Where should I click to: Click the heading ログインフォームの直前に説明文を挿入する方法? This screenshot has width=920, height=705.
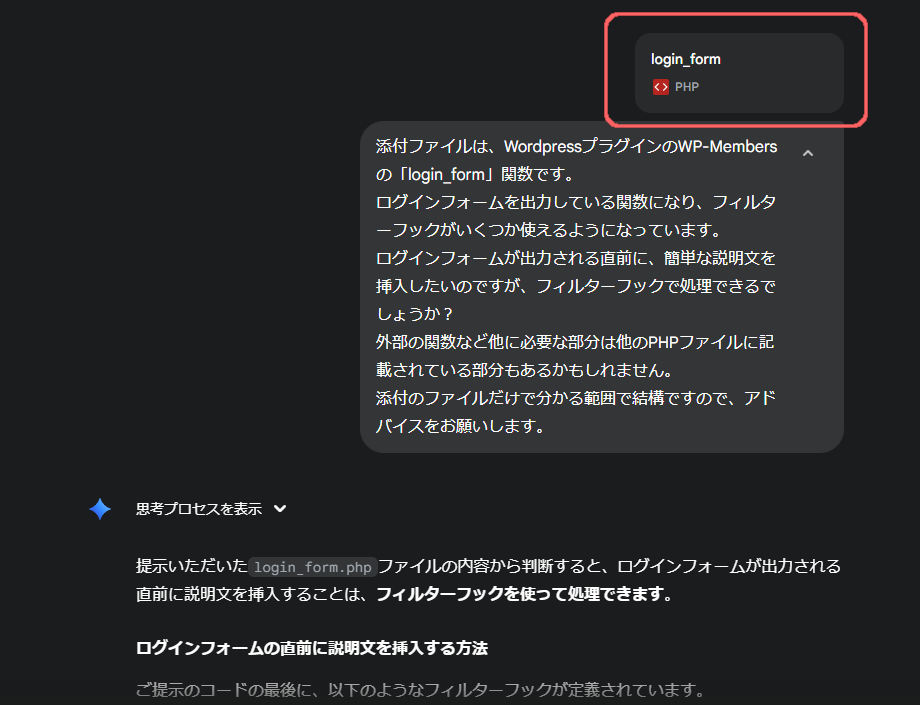pyautogui.click(x=311, y=648)
